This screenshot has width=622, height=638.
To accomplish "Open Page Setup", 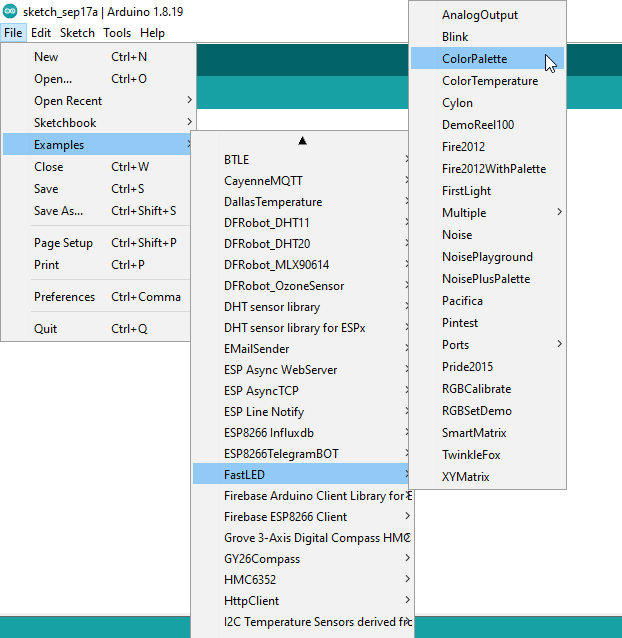I will pyautogui.click(x=98, y=243).
